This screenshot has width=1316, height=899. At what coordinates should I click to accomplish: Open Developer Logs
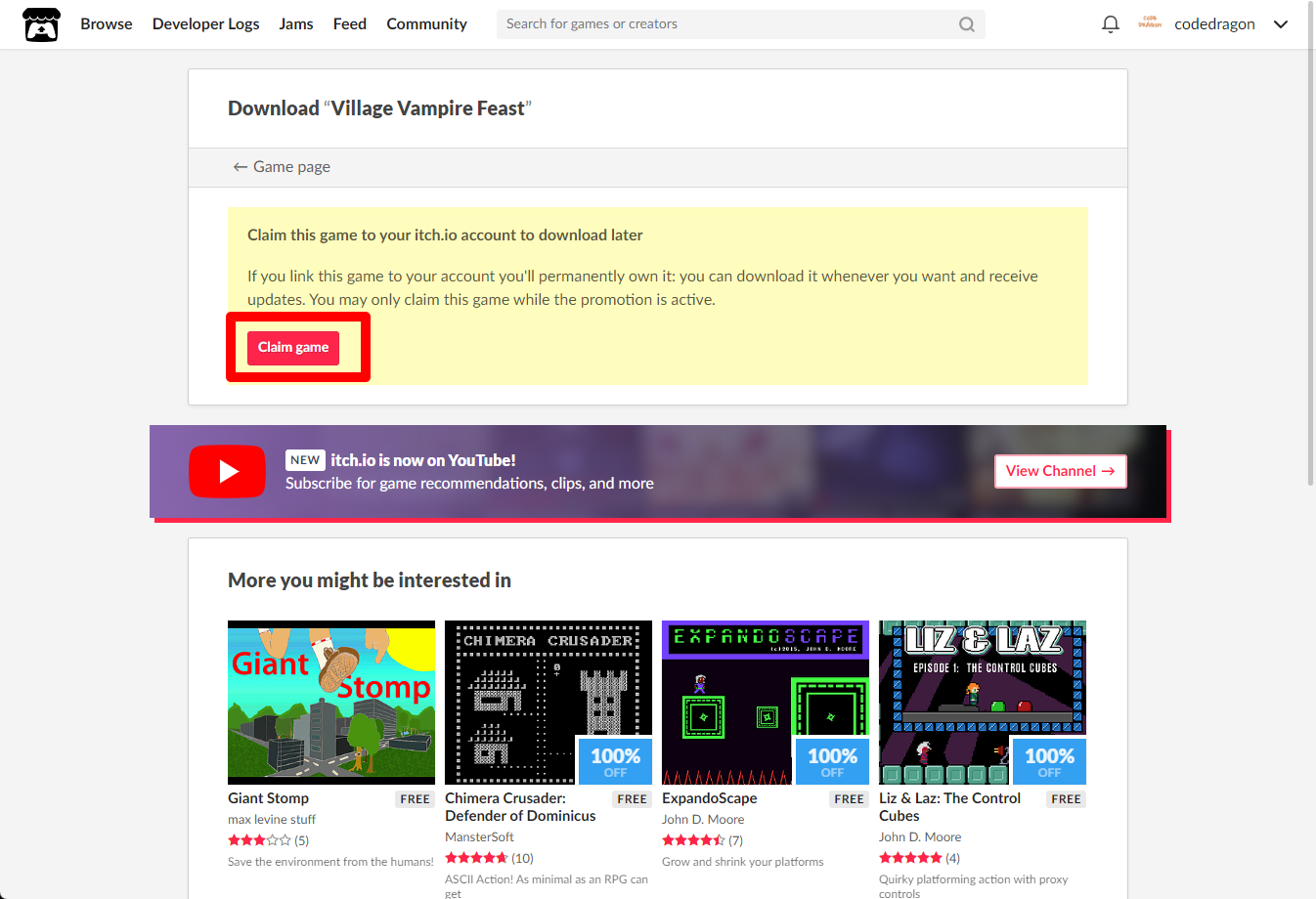[206, 24]
